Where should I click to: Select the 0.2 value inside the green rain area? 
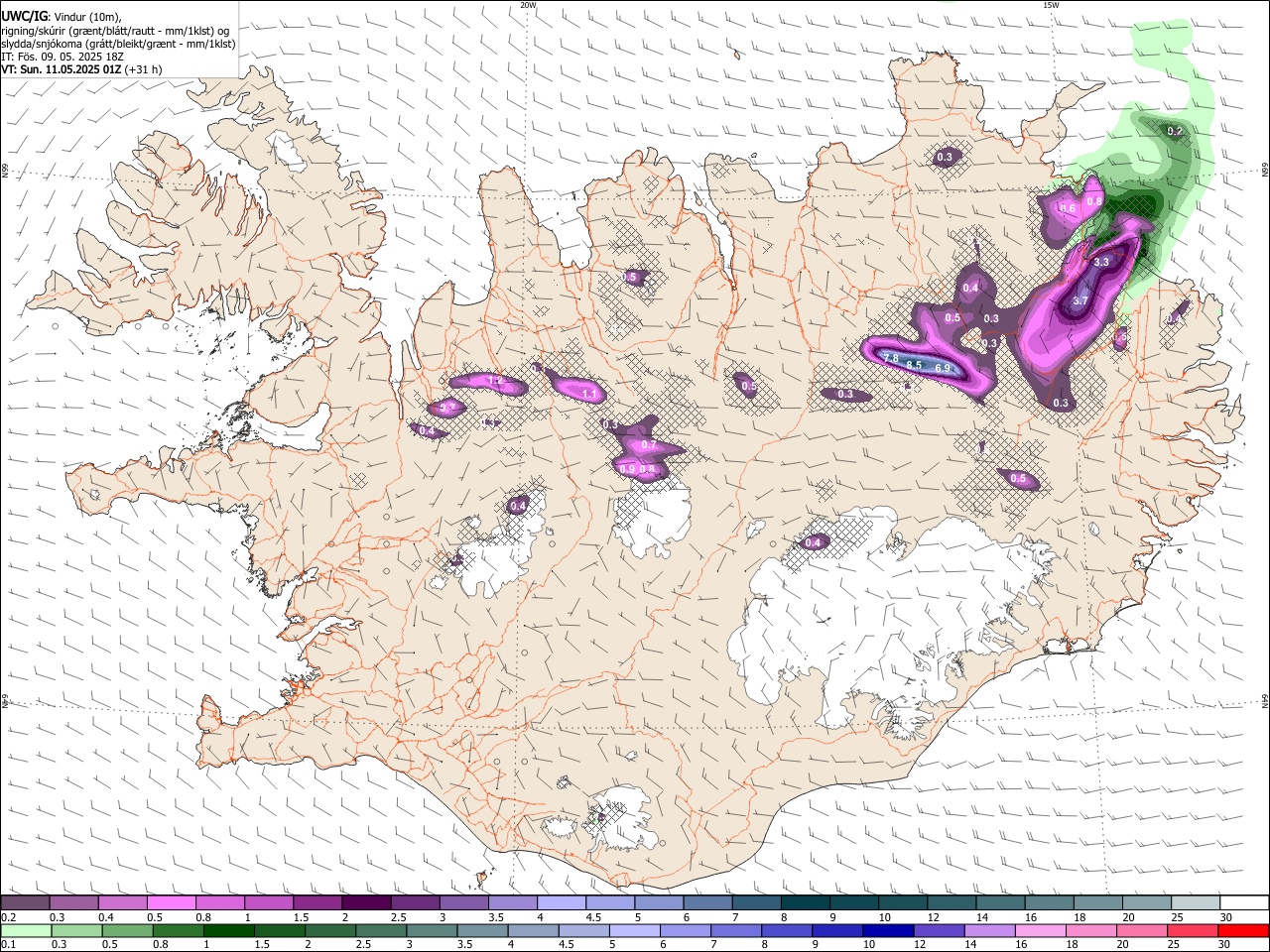1175,131
